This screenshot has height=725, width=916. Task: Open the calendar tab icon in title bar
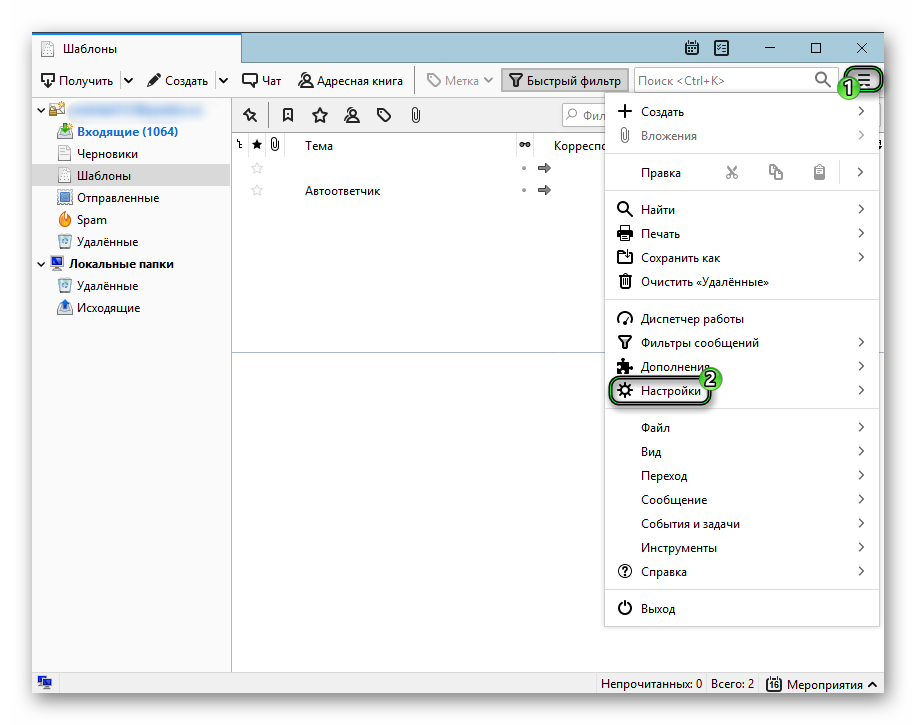point(692,48)
